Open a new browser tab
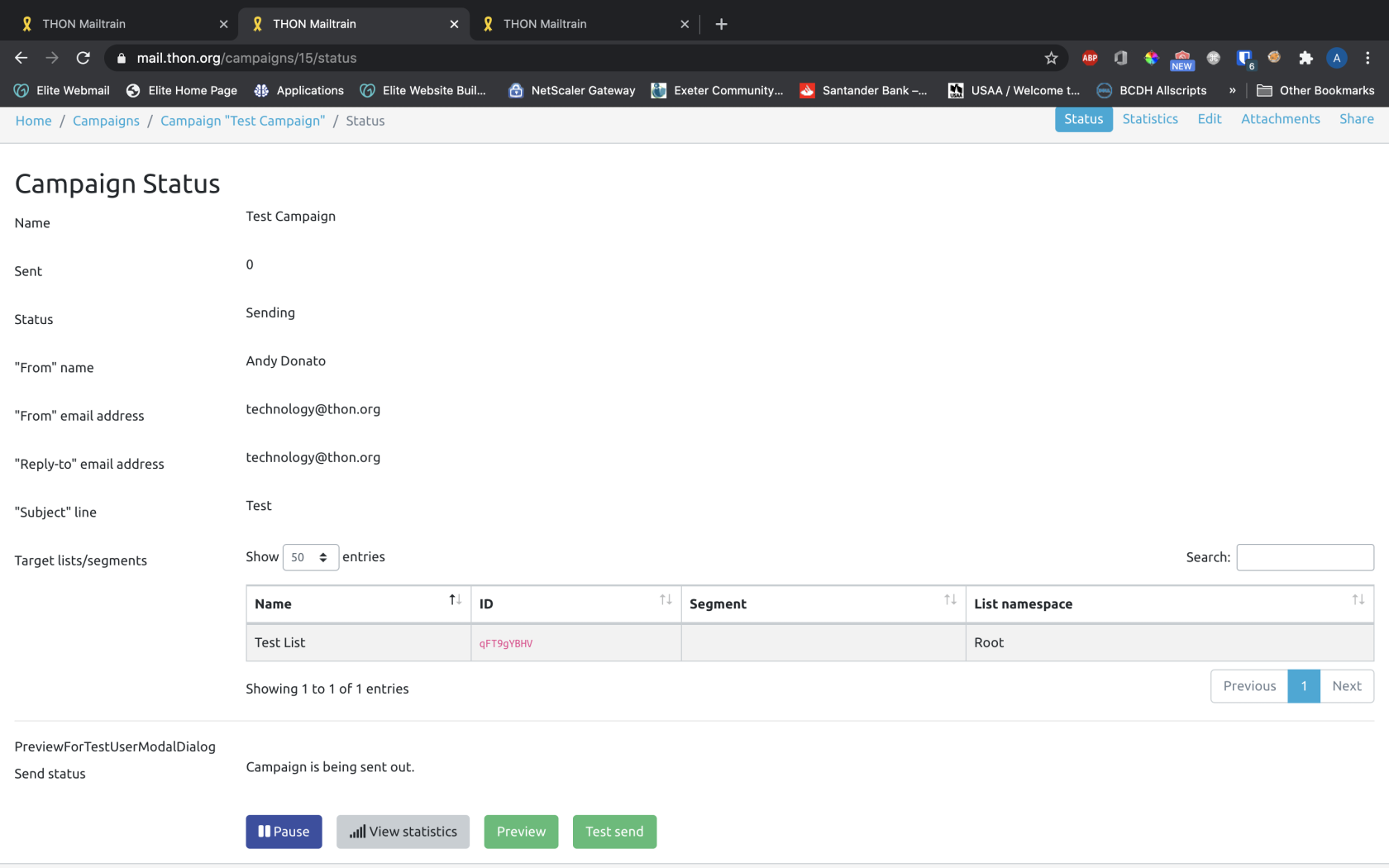 click(x=721, y=24)
